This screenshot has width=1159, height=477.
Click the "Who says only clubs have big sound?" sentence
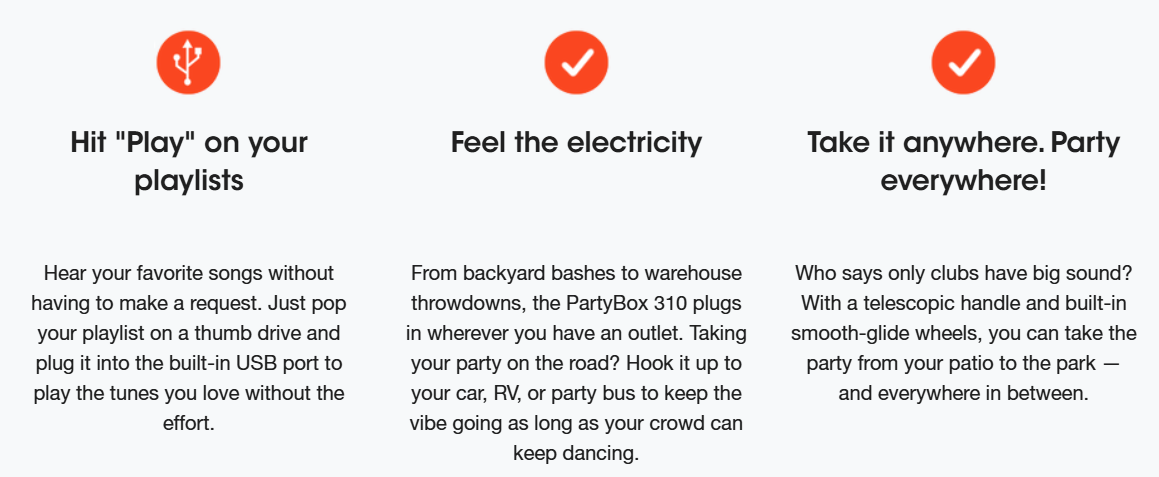(964, 273)
